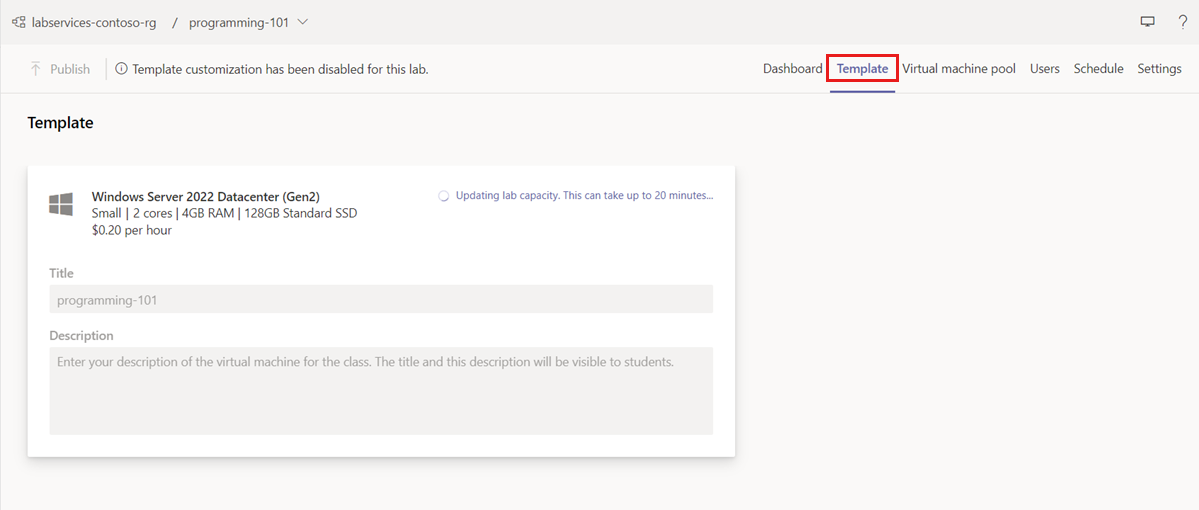Click the Publish upload arrow icon
Viewport: 1199px width, 510px height.
click(35, 69)
